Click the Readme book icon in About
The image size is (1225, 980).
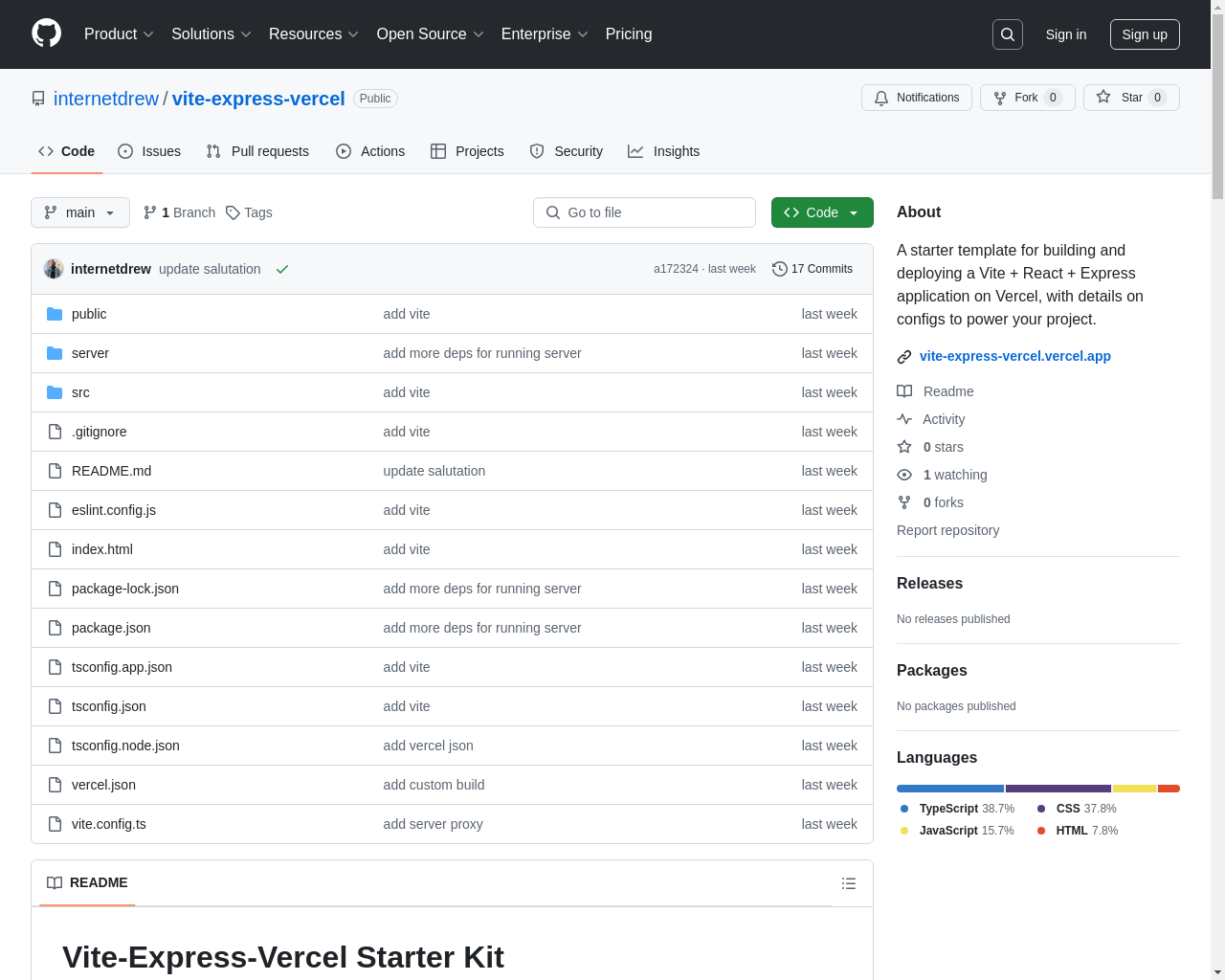point(904,391)
